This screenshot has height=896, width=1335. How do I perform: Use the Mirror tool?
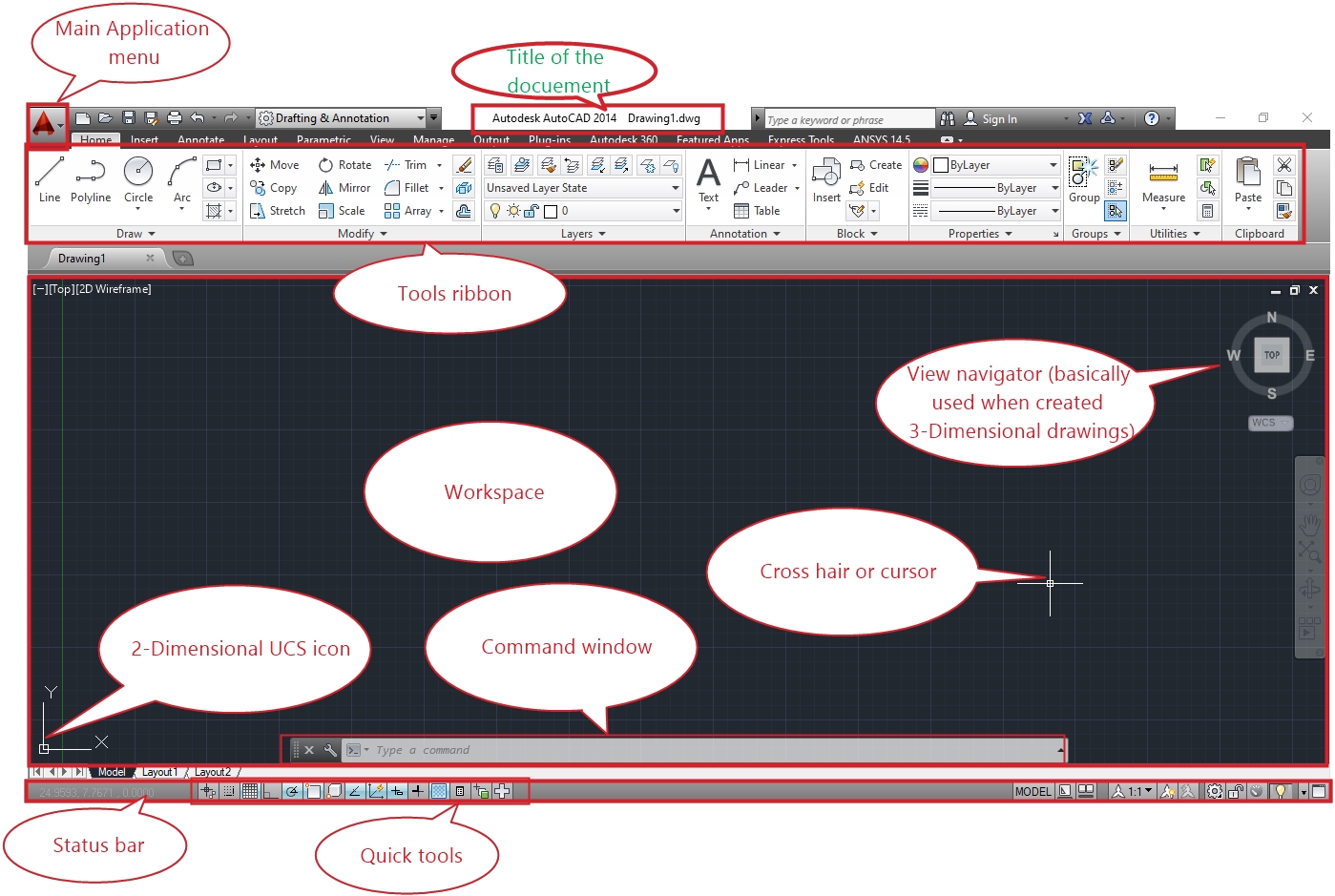tap(344, 188)
